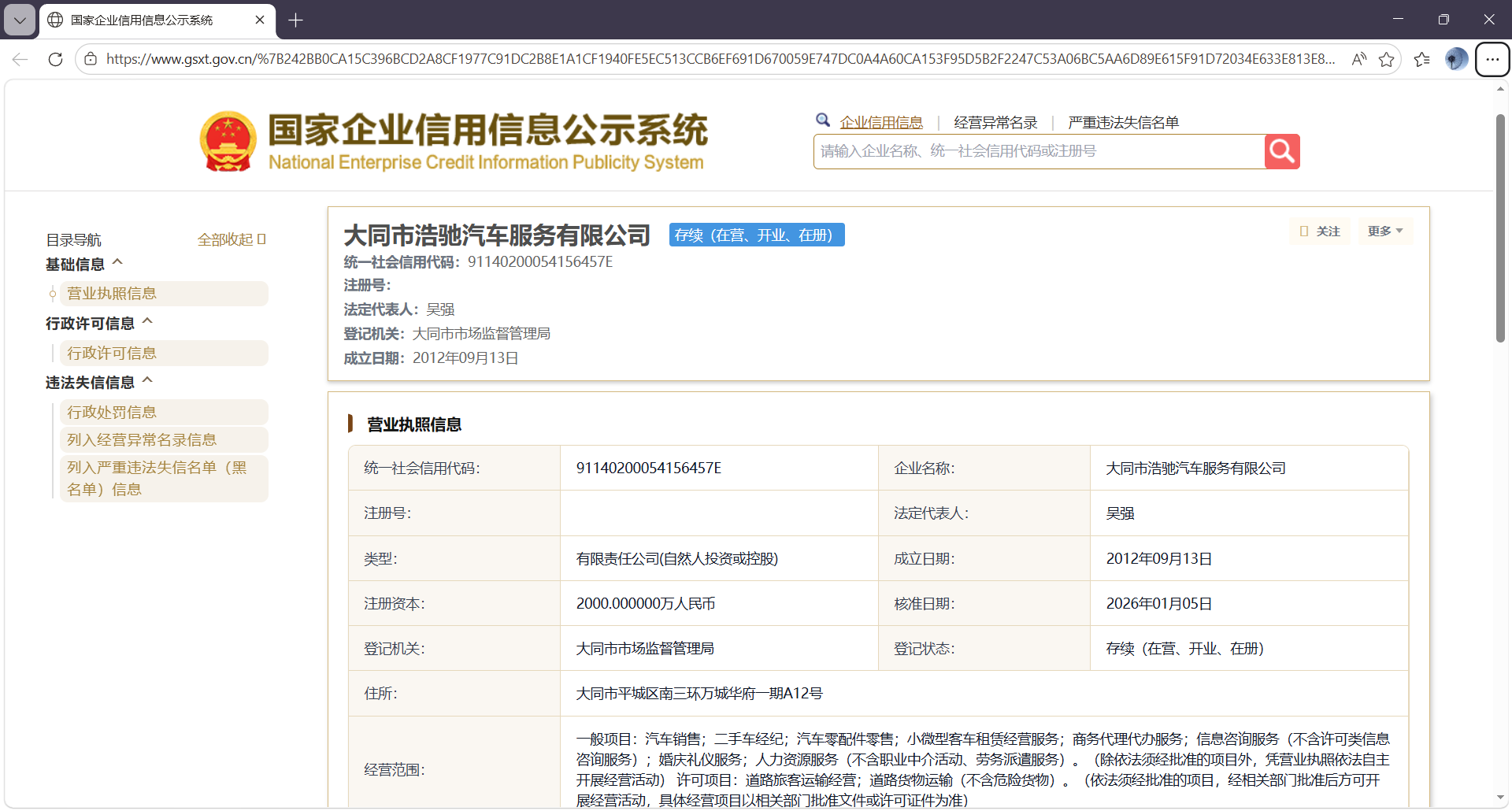Open the 更多 dropdown
Screen dimensions: 1512x811
coord(1385,231)
